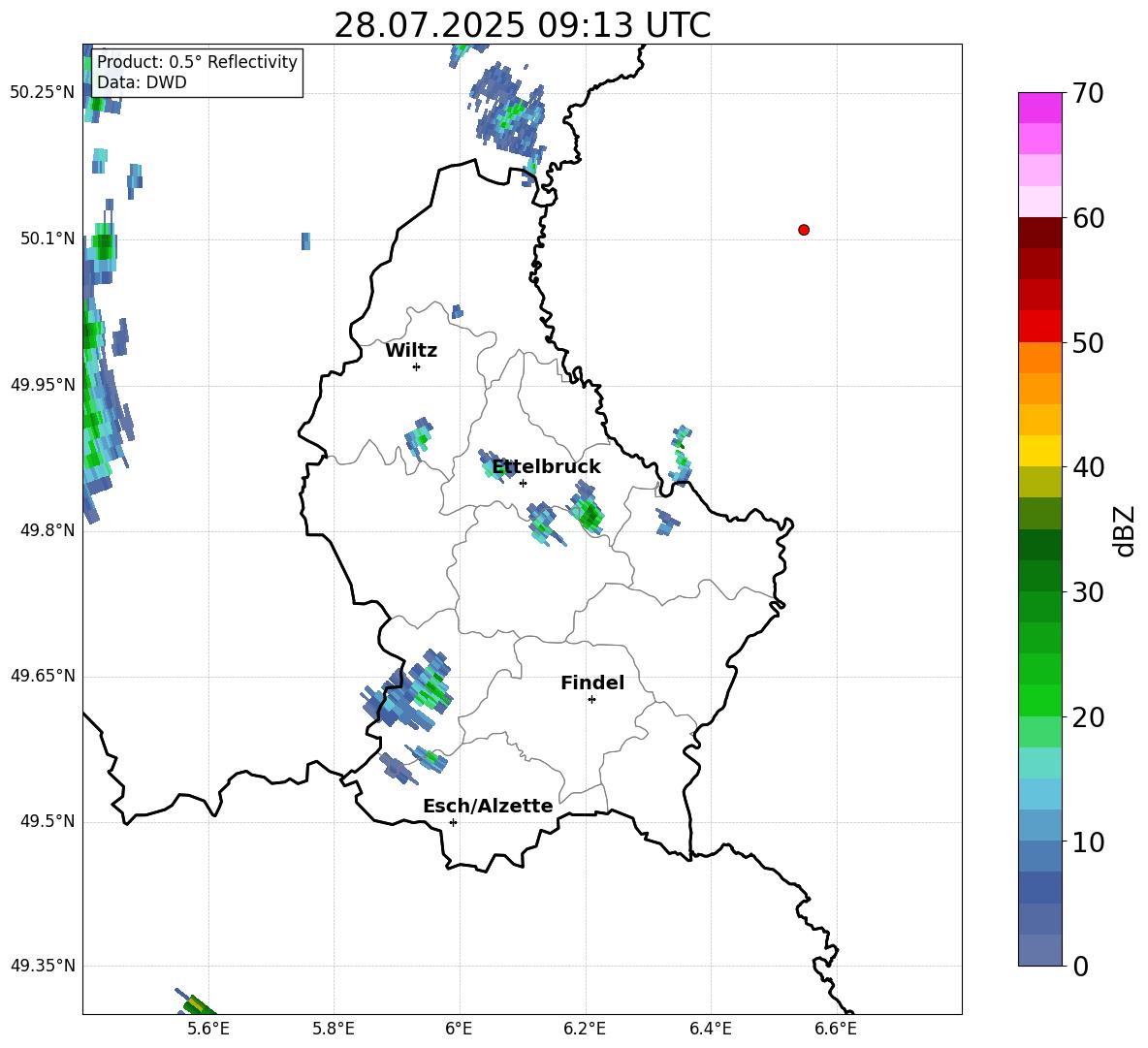Click the Esch/Alzette city label
Screen dimensions: 1148x1048
488,806
